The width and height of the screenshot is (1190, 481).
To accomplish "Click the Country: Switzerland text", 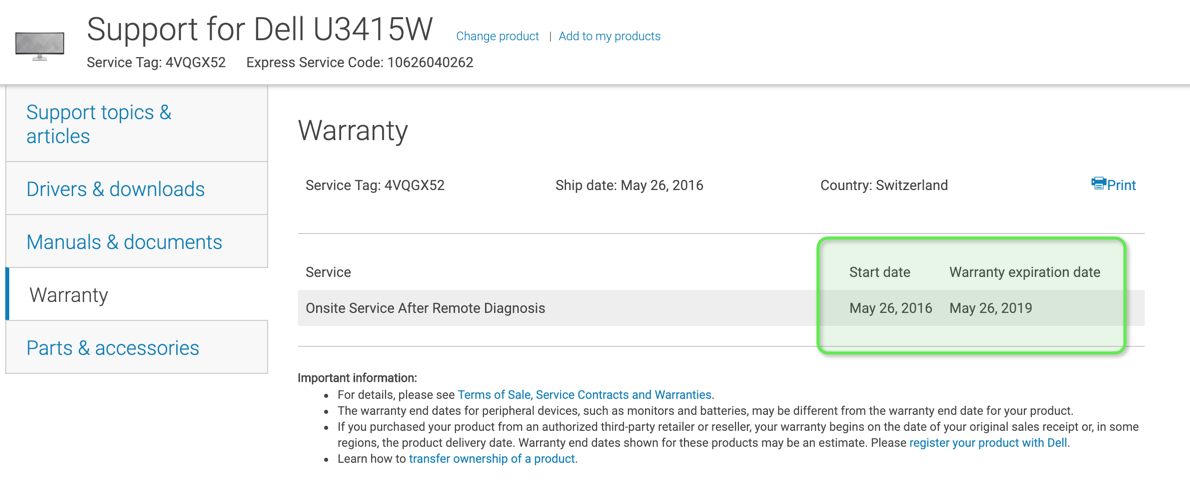I will coord(883,185).
